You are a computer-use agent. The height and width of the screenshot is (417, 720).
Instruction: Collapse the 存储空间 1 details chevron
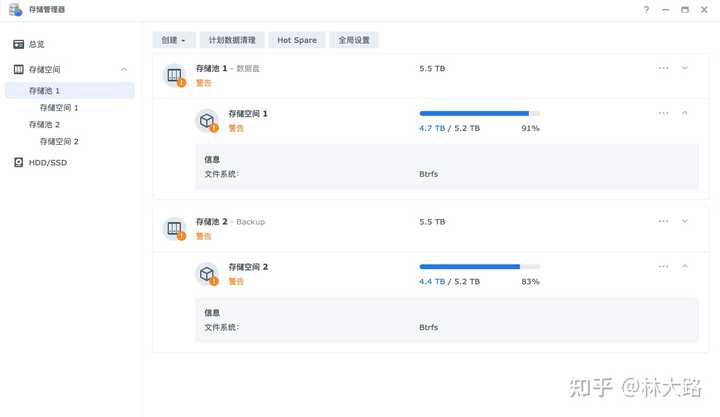(x=685, y=113)
